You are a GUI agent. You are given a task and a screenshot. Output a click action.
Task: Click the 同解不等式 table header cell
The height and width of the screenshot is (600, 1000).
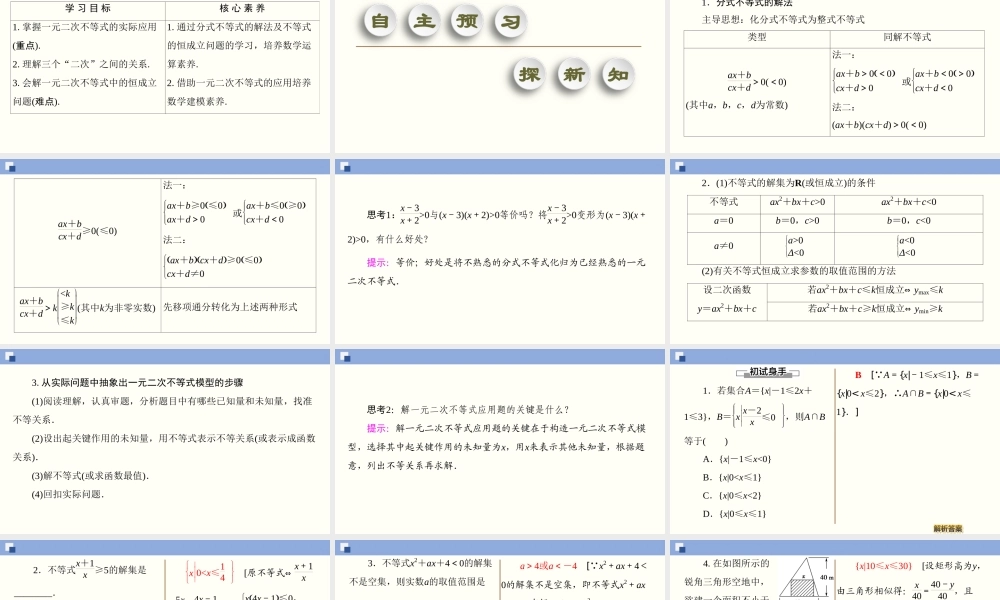pyautogui.click(x=905, y=35)
